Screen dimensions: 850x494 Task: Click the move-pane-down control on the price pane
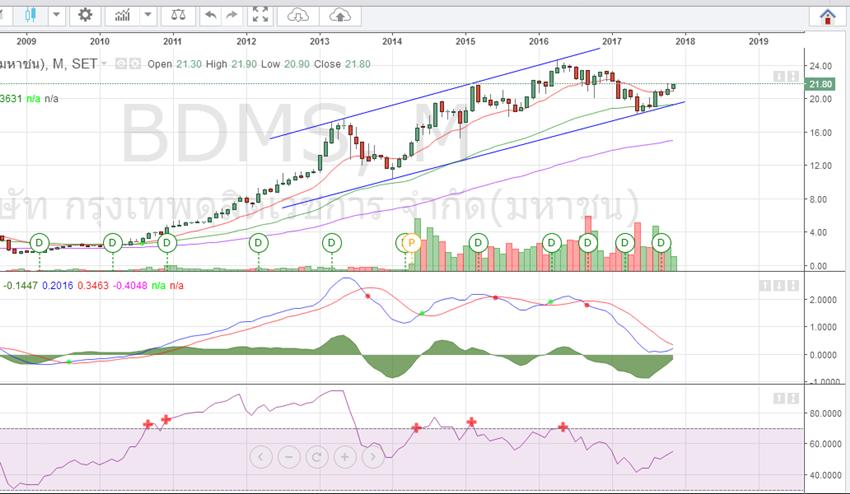coord(779,77)
